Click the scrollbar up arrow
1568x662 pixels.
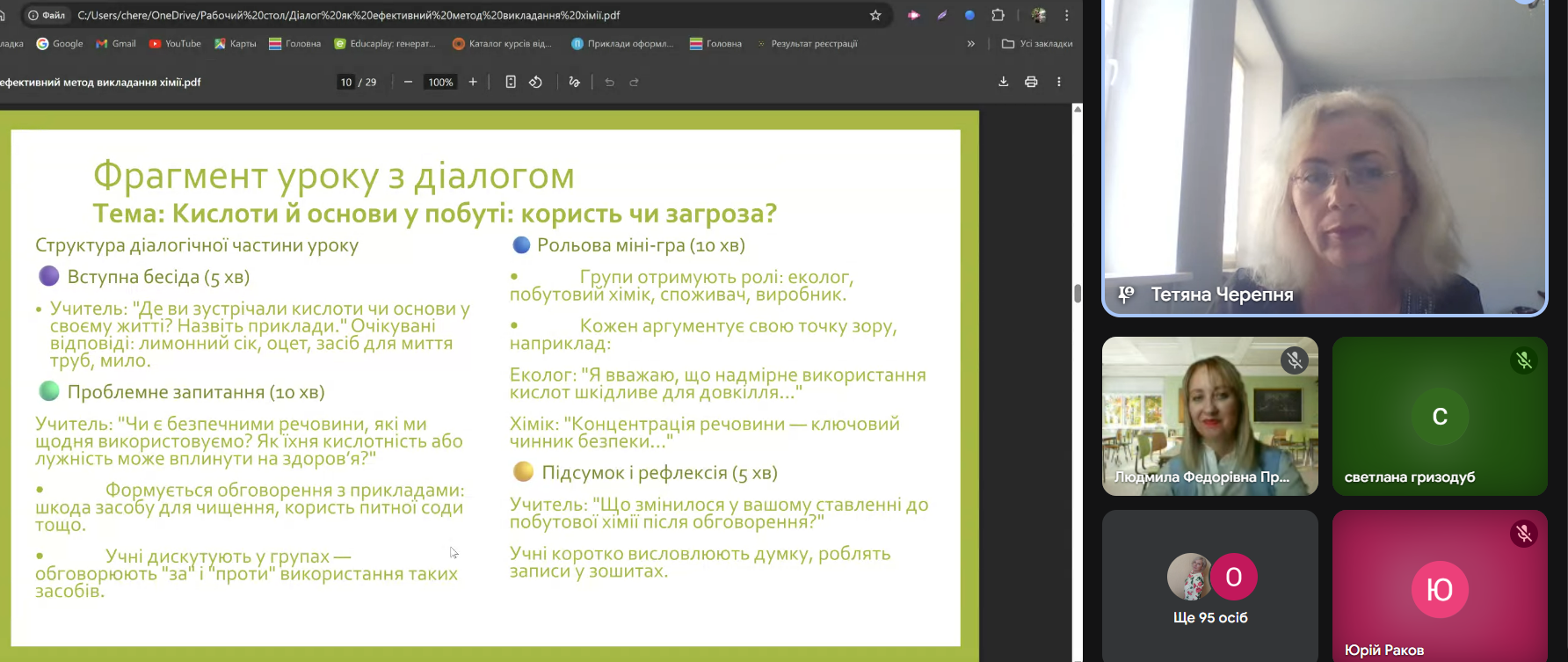1078,109
